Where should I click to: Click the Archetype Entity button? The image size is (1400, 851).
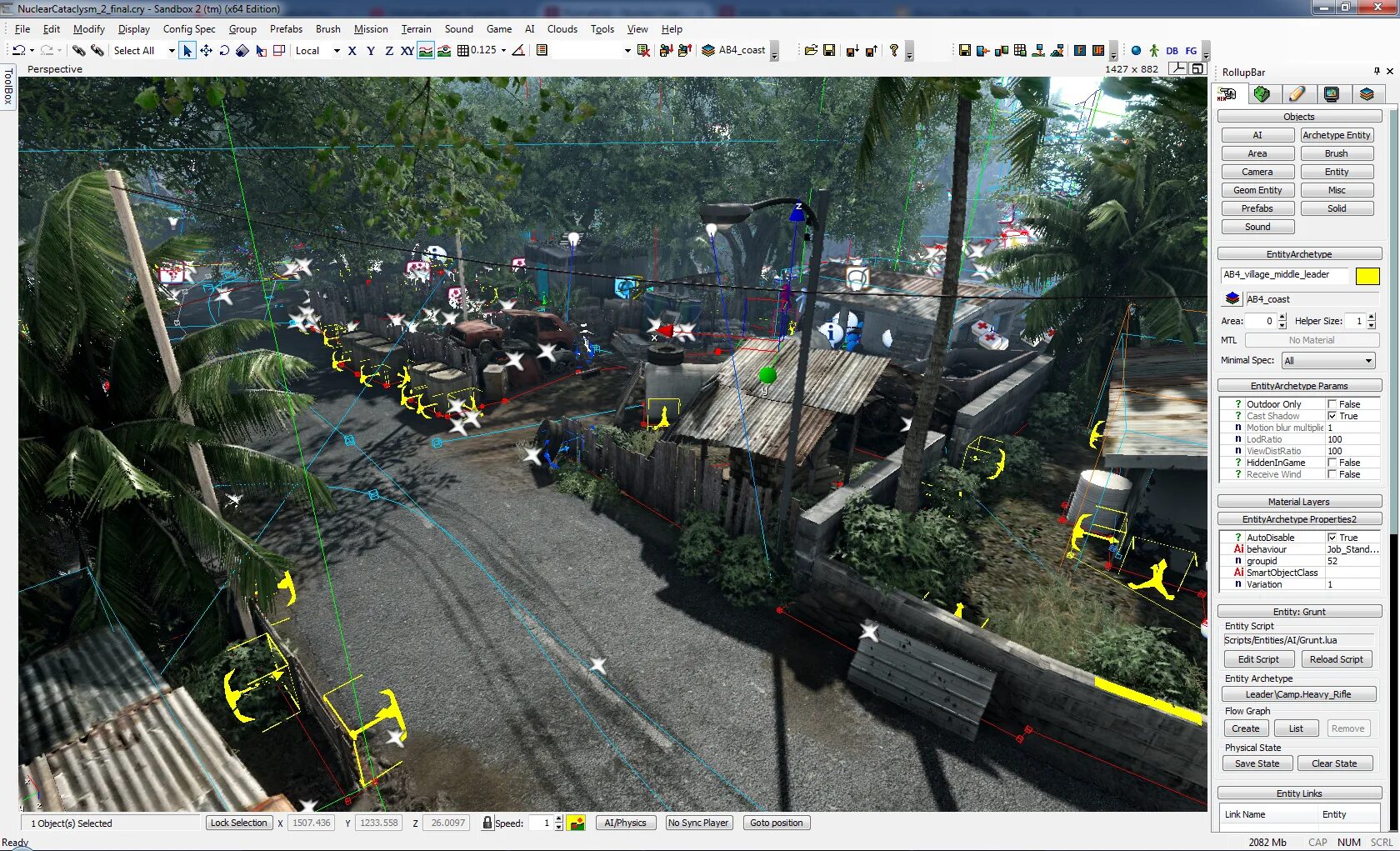point(1337,135)
